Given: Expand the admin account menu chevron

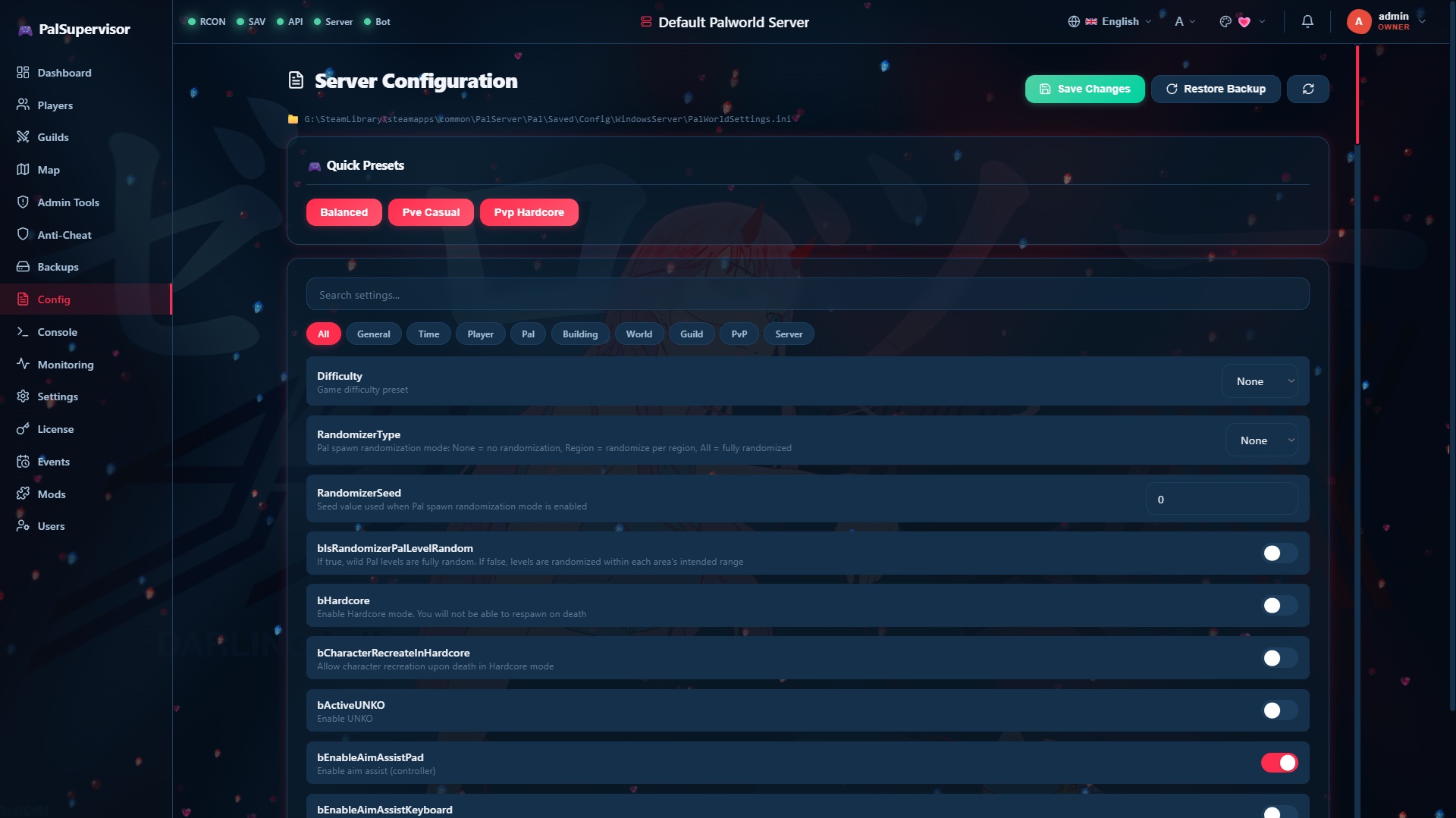Looking at the screenshot, I should 1423,22.
